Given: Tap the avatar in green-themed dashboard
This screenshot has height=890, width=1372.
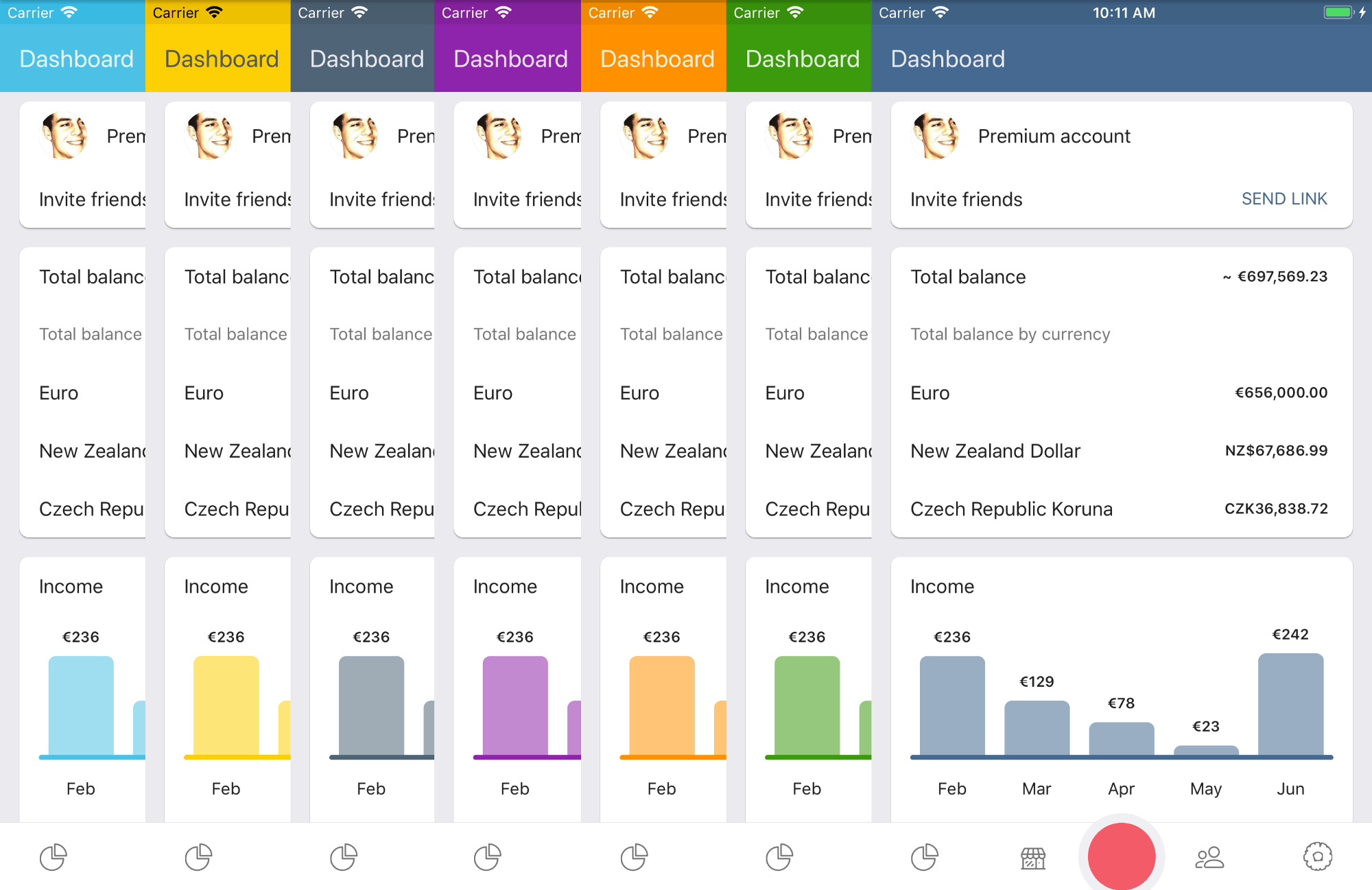Looking at the screenshot, I should (790, 136).
